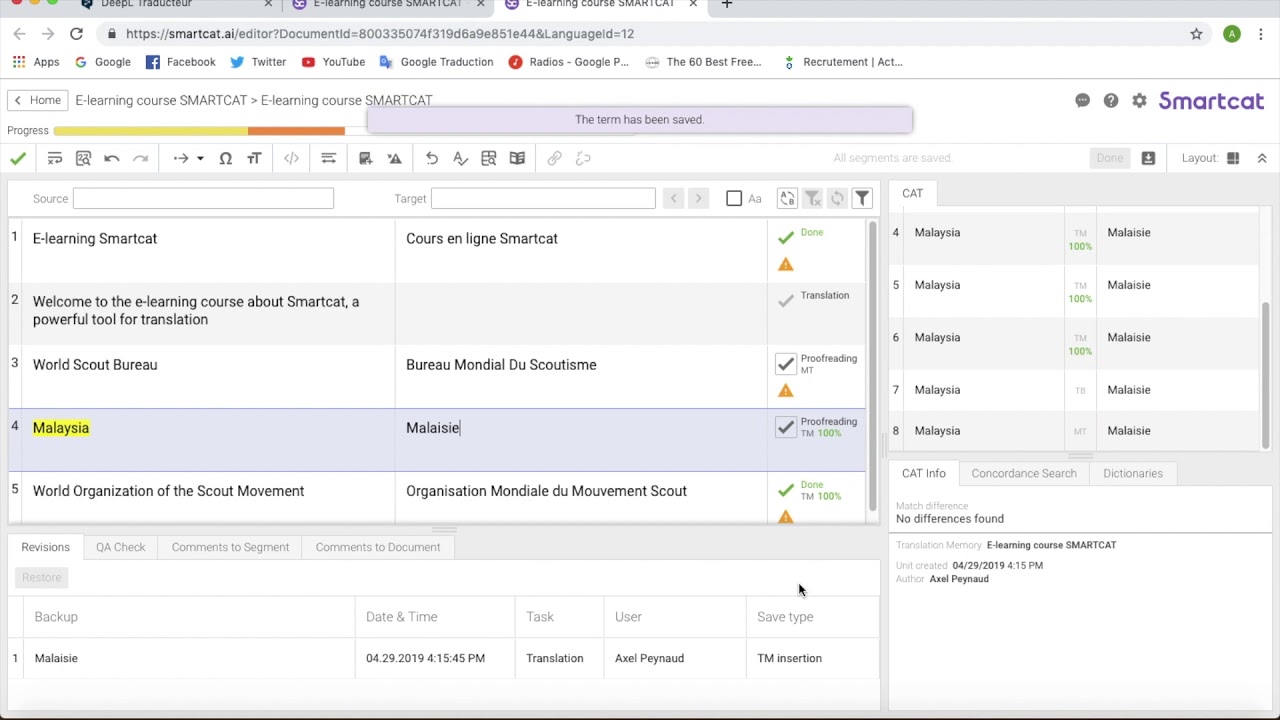
Task: Select CAT result 7 Malaysia TB row
Action: [x=1074, y=390]
